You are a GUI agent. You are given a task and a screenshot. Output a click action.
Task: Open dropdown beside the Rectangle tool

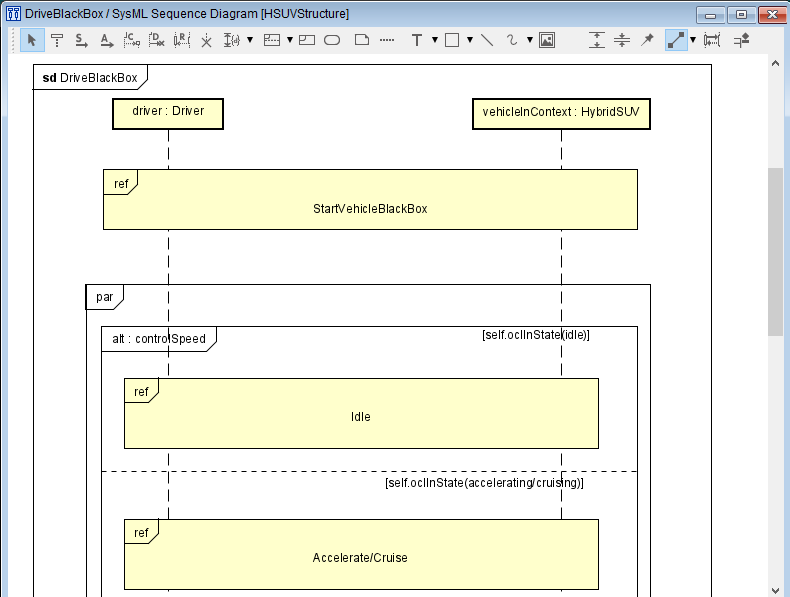[x=470, y=40]
